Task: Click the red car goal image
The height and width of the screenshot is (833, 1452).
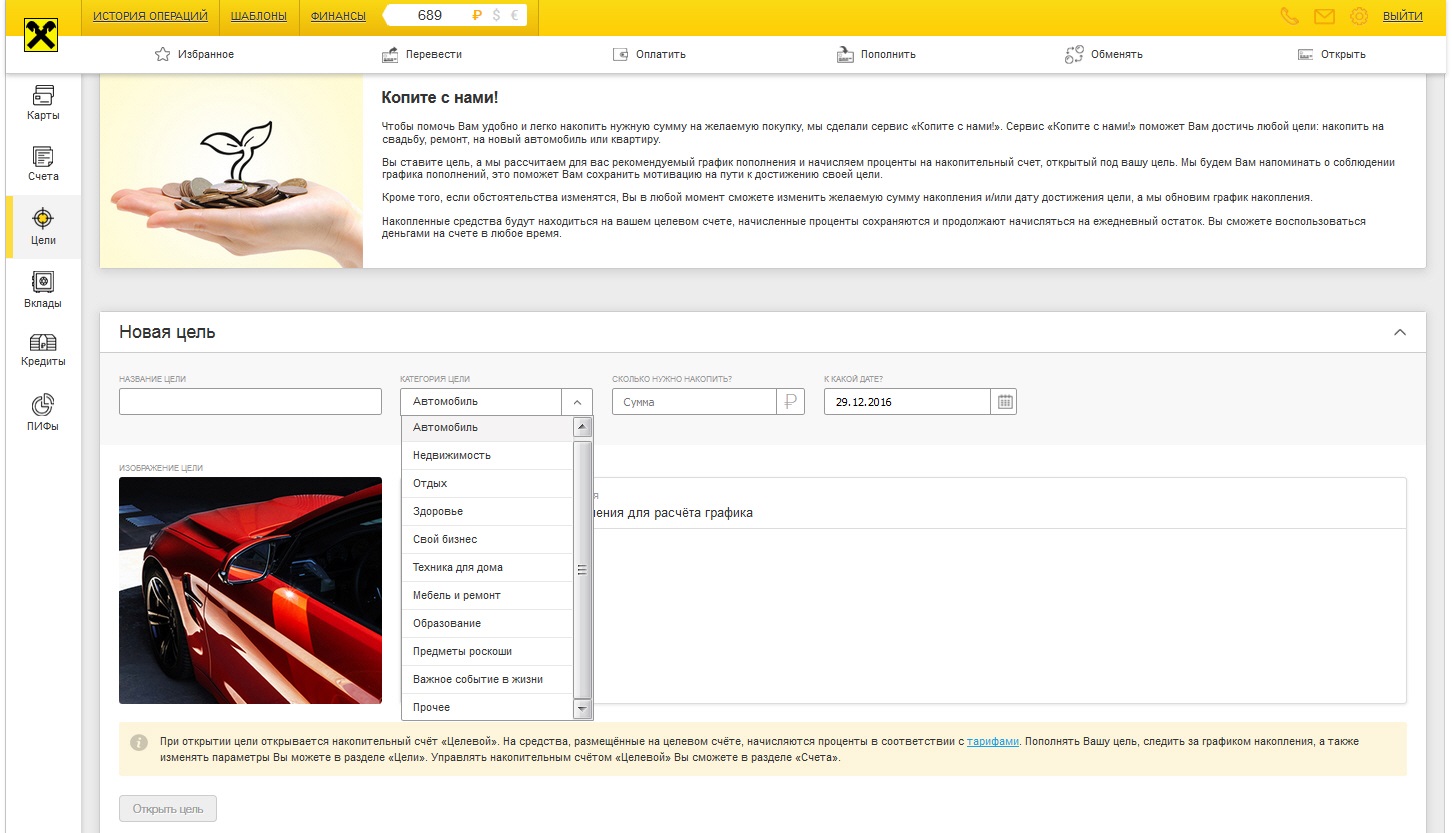Action: (x=250, y=590)
